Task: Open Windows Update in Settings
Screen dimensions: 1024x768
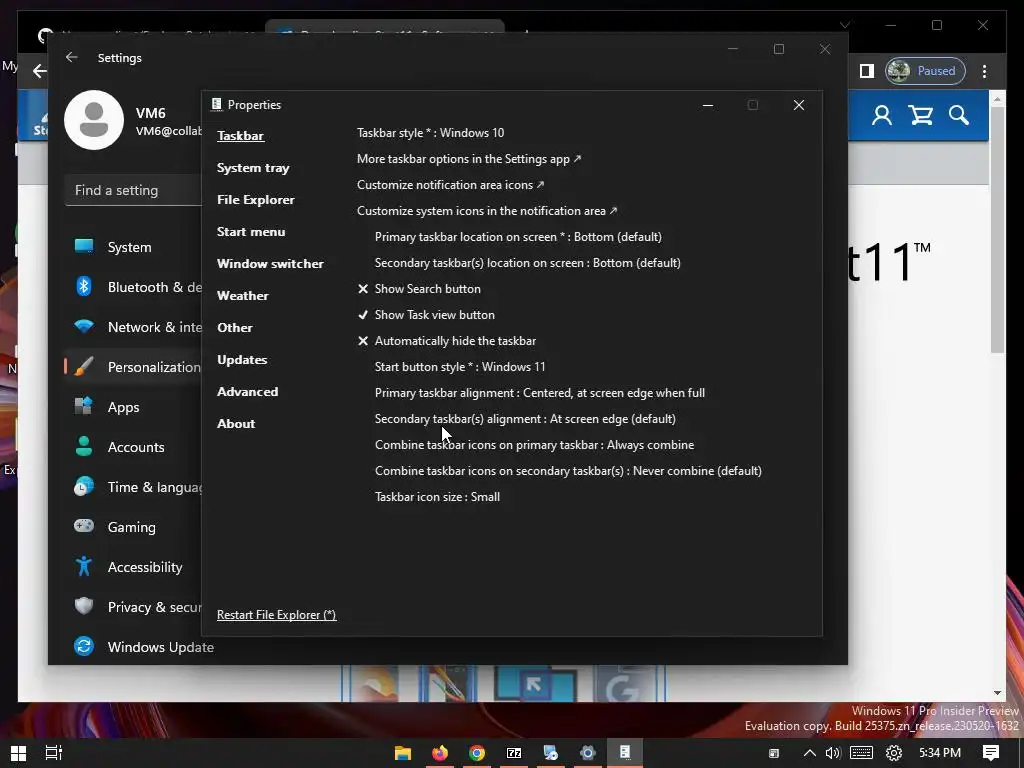Action: point(143,647)
